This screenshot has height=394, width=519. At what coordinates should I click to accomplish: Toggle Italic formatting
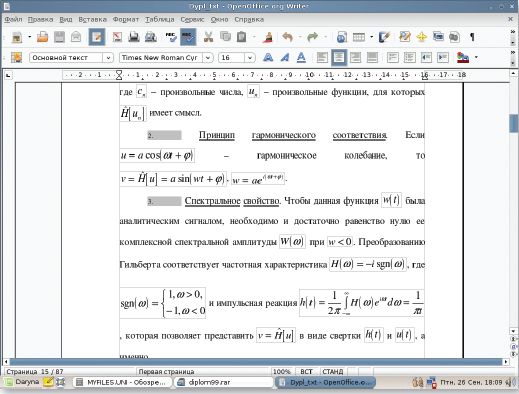(x=285, y=58)
